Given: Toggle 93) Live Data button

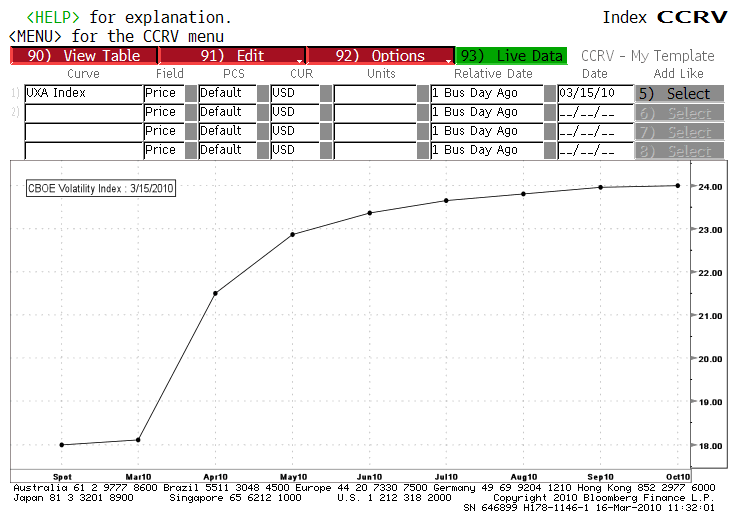Looking at the screenshot, I should (511, 56).
